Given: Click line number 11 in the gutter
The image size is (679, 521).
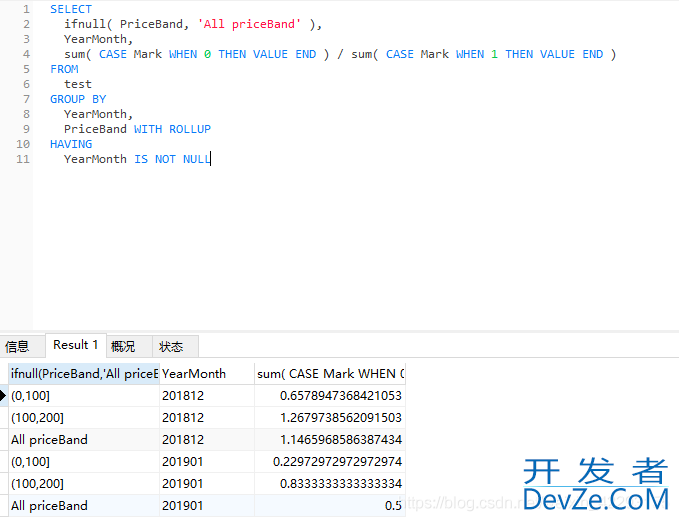Looking at the screenshot, I should [x=23, y=159].
